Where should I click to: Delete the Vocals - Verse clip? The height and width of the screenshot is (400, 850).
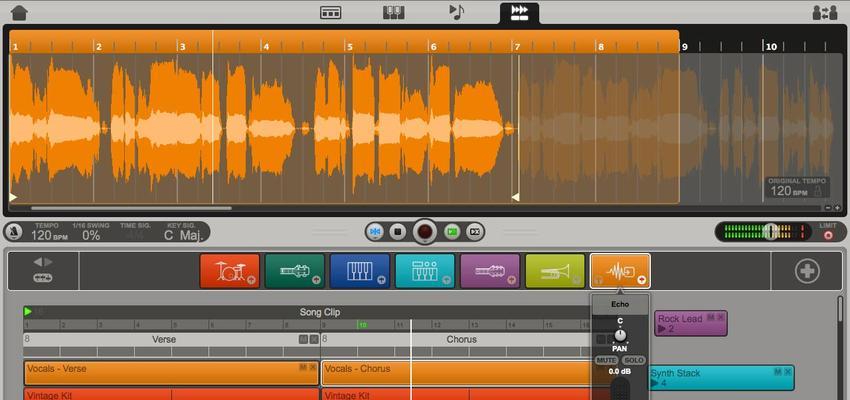click(x=313, y=367)
